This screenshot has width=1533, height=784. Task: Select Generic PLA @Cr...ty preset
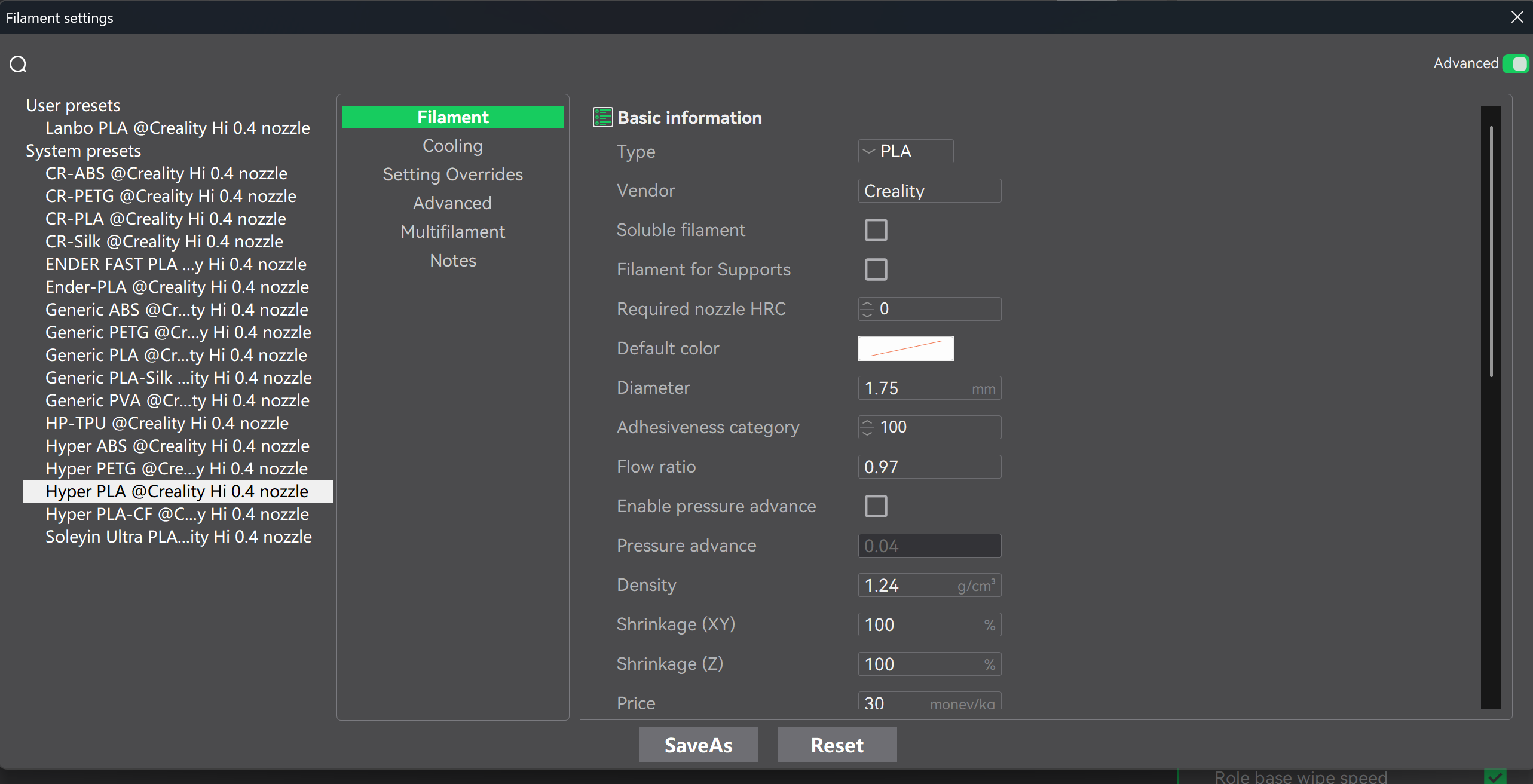coord(178,355)
